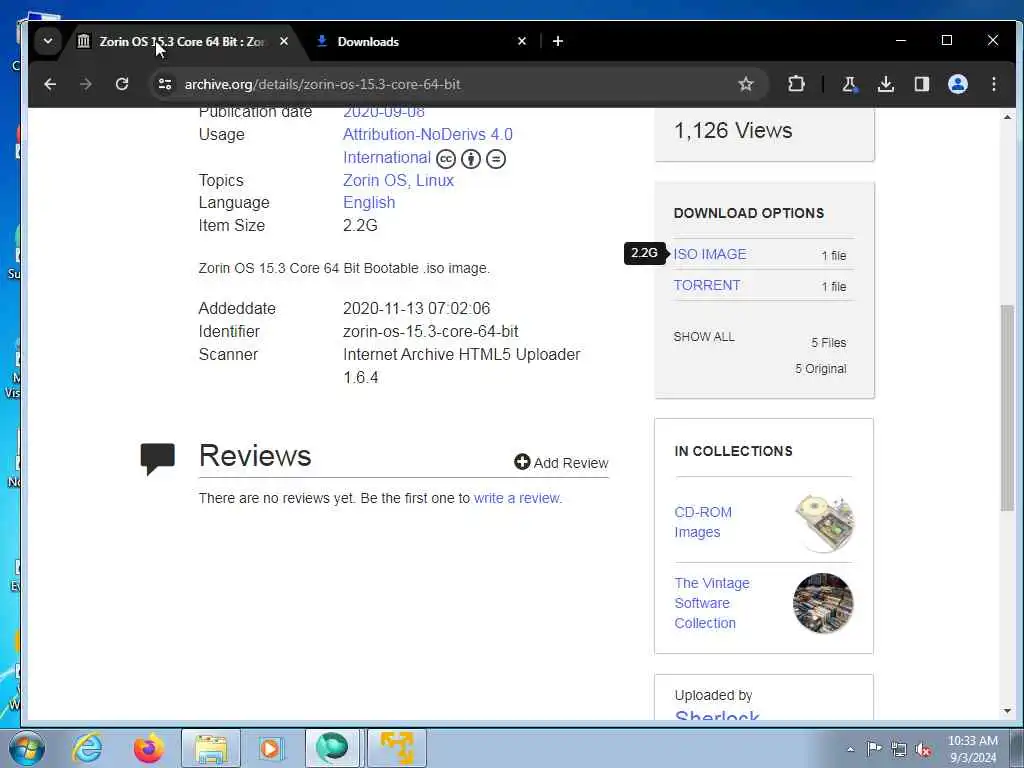Download the ISO IMAGE file
Screen dimensions: 1024x768
pos(710,254)
